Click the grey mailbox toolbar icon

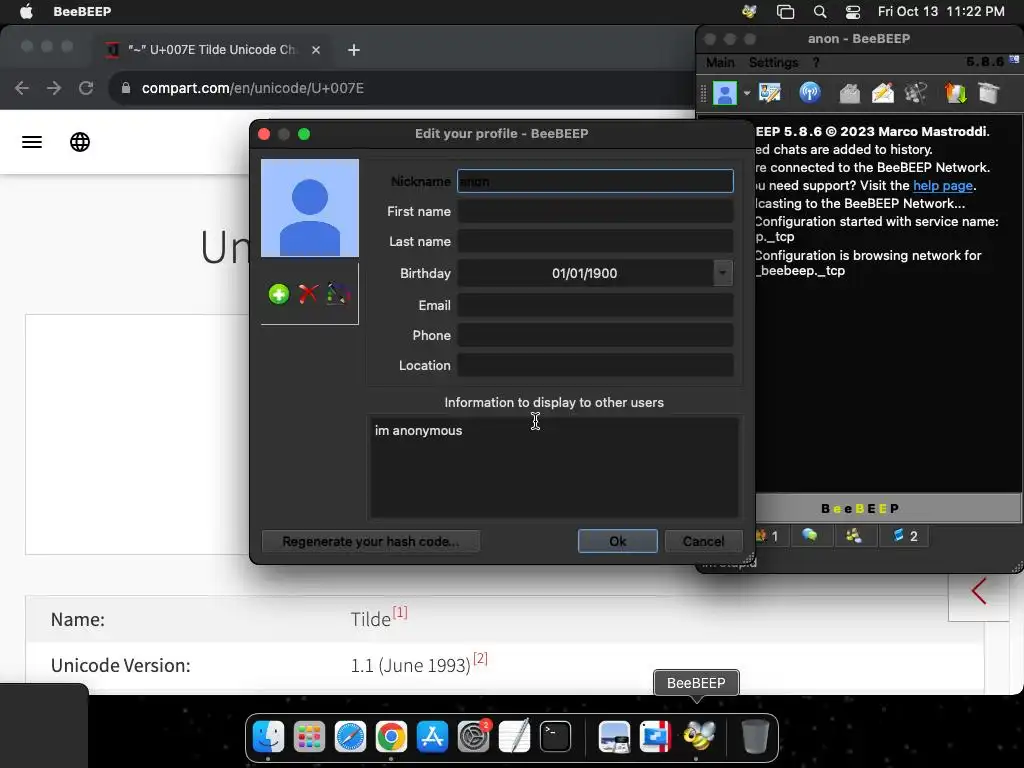[849, 93]
